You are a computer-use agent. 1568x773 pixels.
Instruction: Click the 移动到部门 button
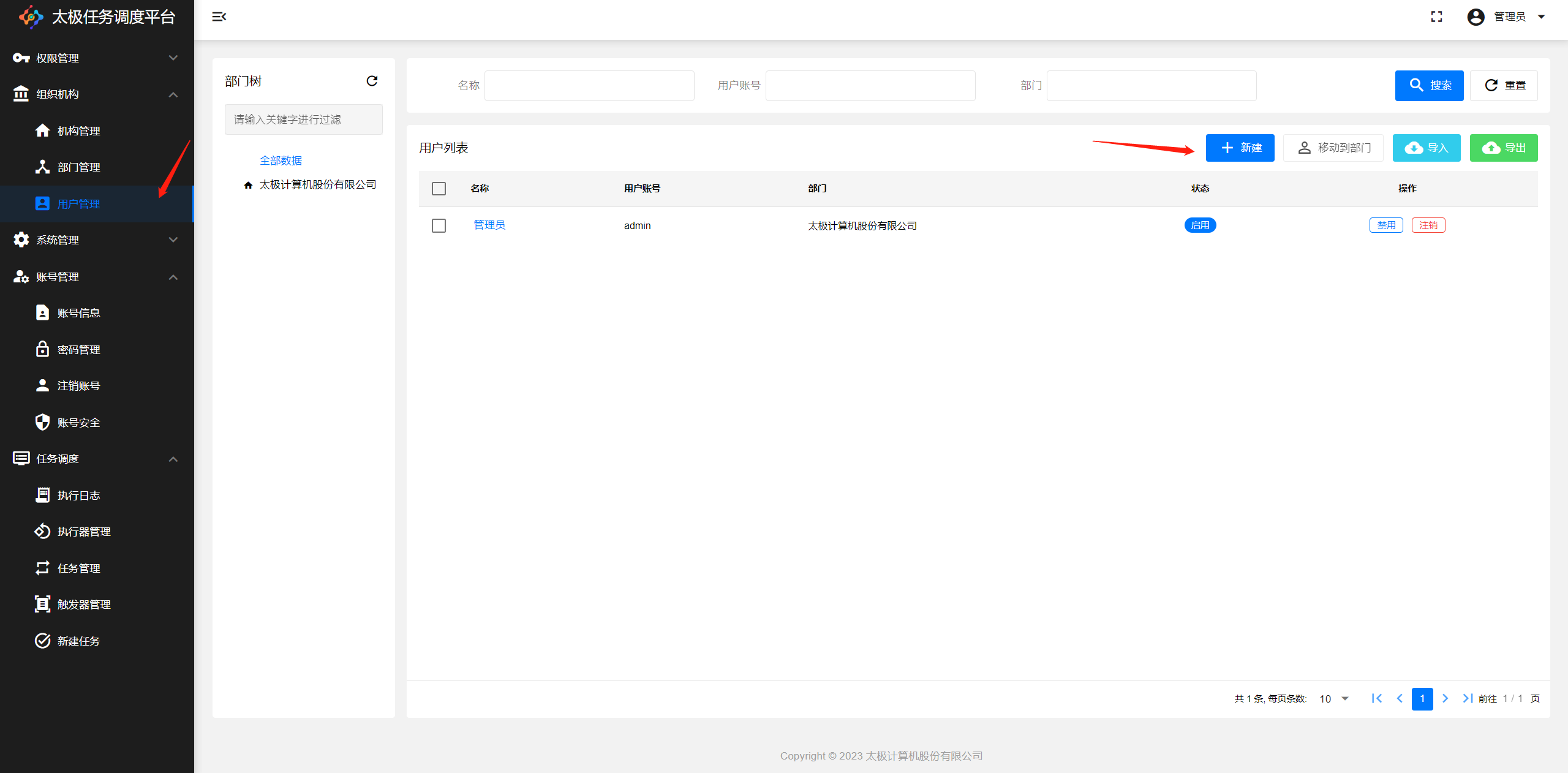click(x=1333, y=148)
